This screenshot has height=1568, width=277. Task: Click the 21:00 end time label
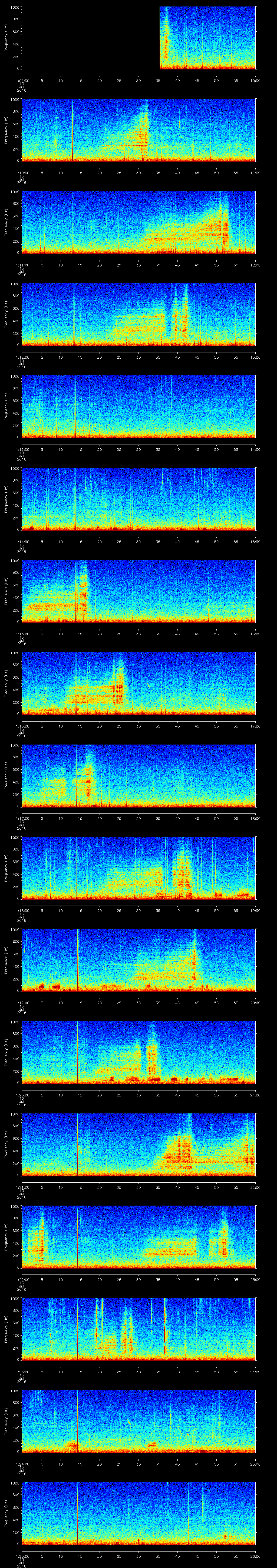(255, 1095)
